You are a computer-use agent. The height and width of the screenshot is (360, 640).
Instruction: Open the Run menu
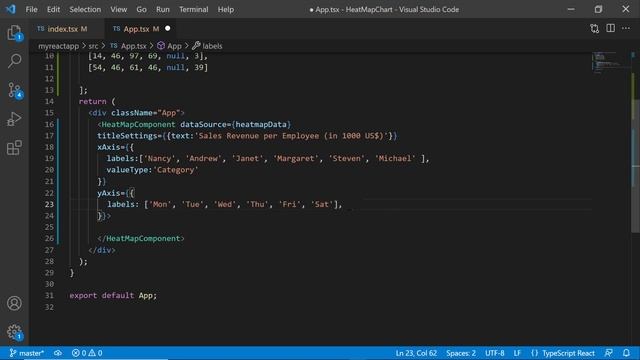click(162, 9)
